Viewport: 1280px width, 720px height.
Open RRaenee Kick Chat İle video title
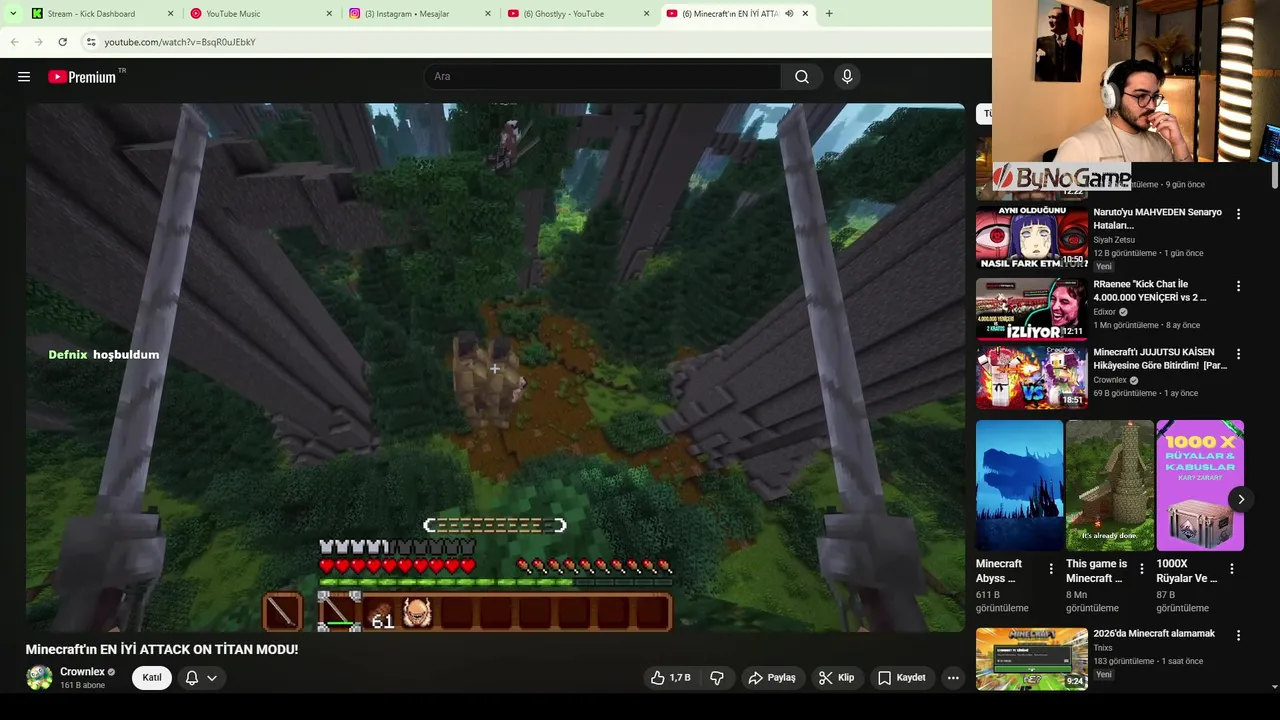(x=1150, y=291)
